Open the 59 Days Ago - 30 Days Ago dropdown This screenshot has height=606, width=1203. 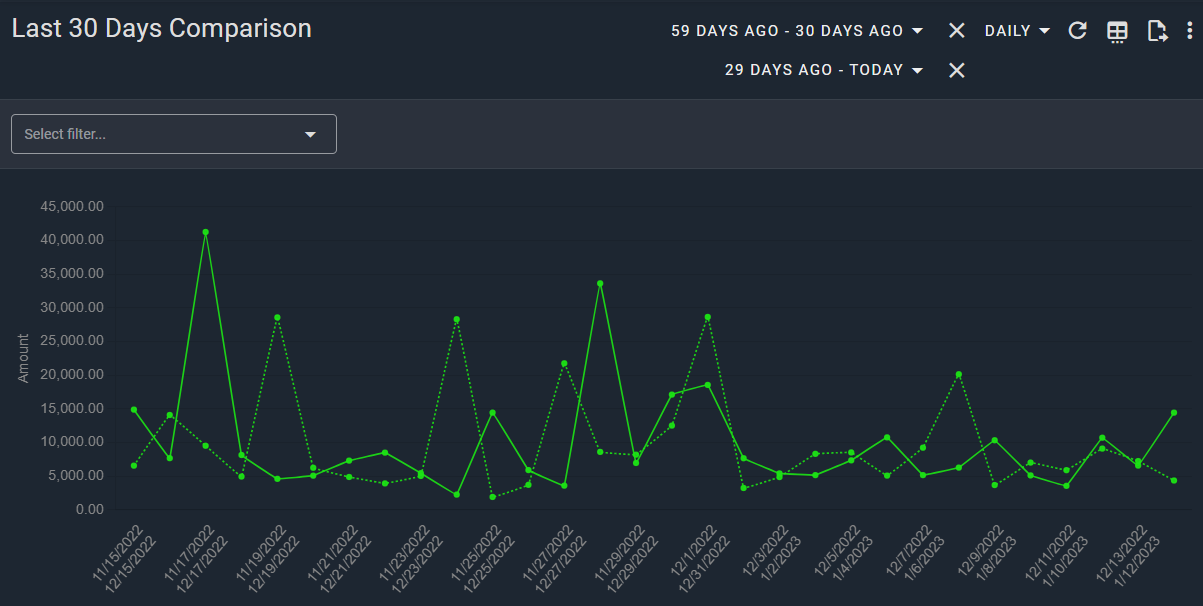pyautogui.click(x=796, y=31)
